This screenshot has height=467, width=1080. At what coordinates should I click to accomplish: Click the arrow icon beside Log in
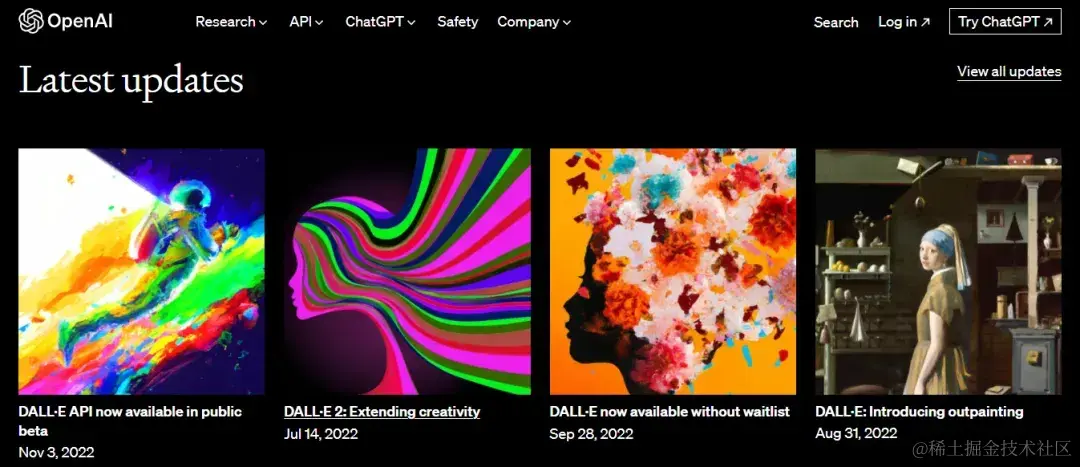tap(925, 22)
